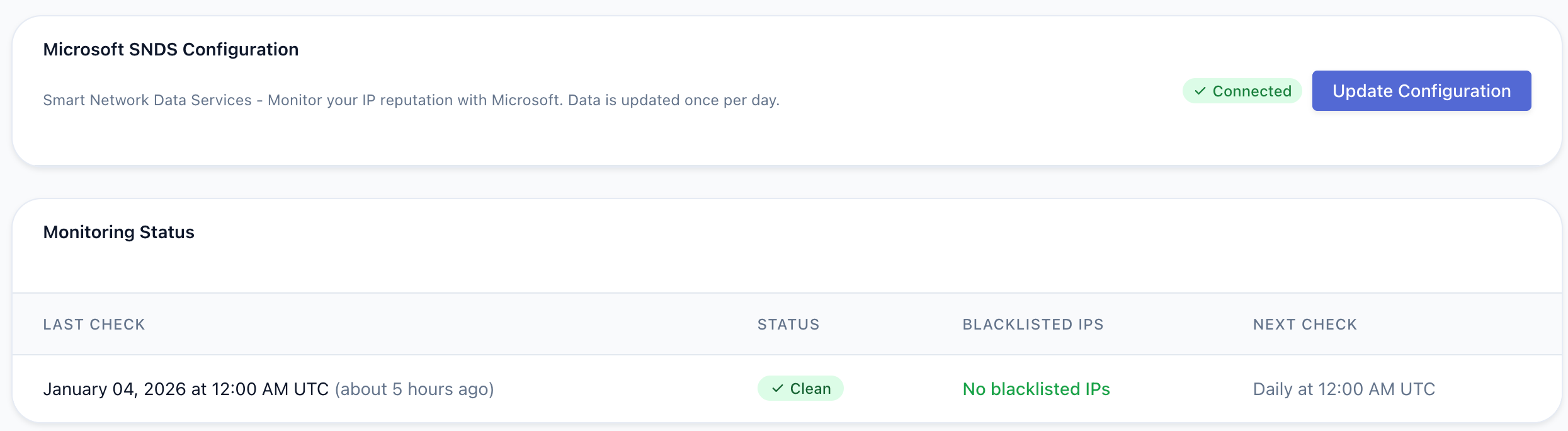Viewport: 1568px width, 431px height.
Task: Click the No blacklisted IPs text
Action: click(x=1036, y=389)
